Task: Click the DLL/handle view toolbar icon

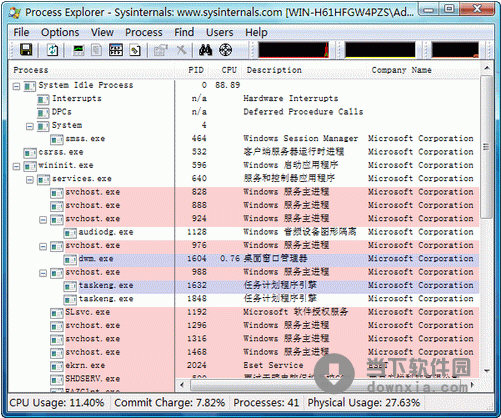Action: click(135, 50)
